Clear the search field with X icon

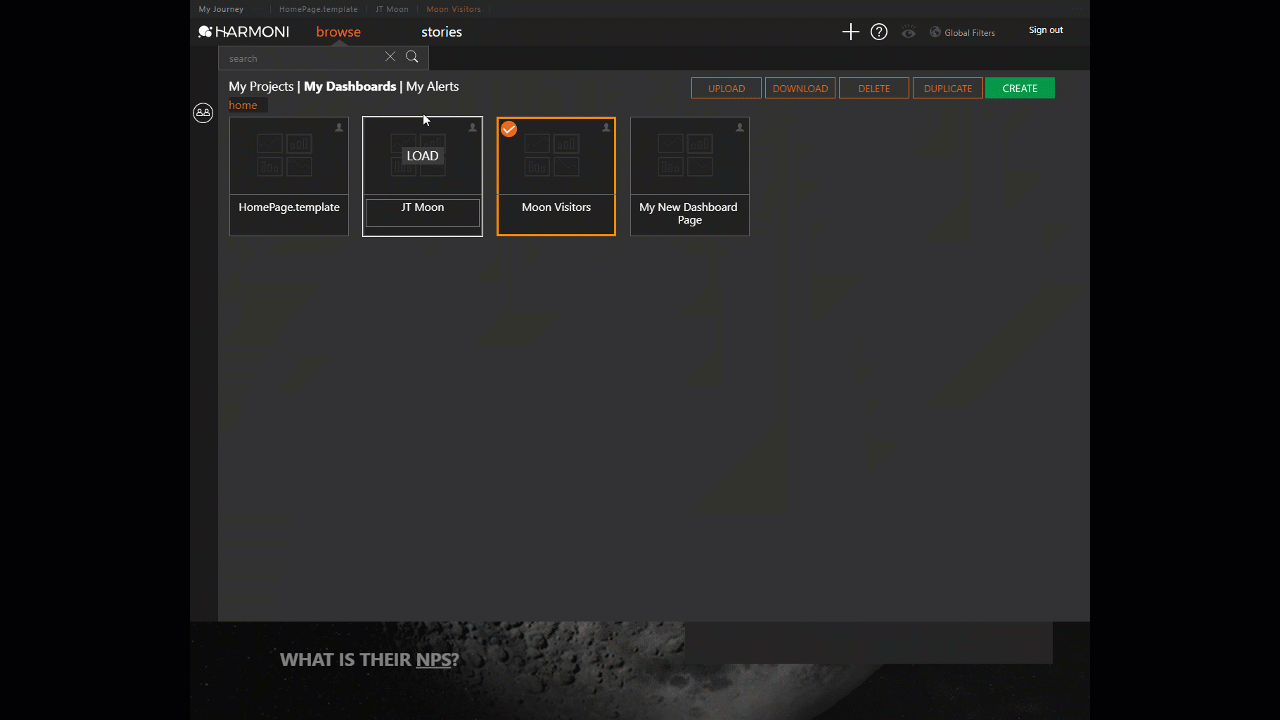[x=390, y=57]
